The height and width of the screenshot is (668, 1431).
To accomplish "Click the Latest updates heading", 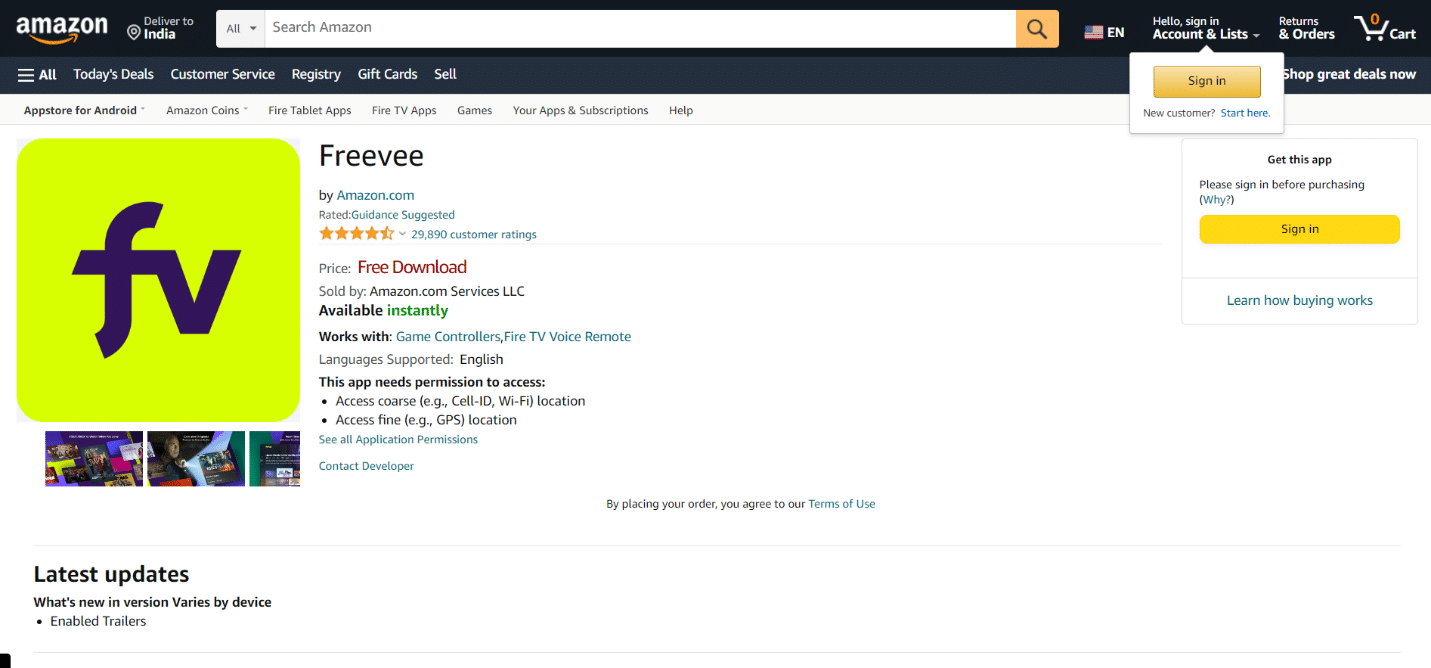I will pyautogui.click(x=111, y=574).
